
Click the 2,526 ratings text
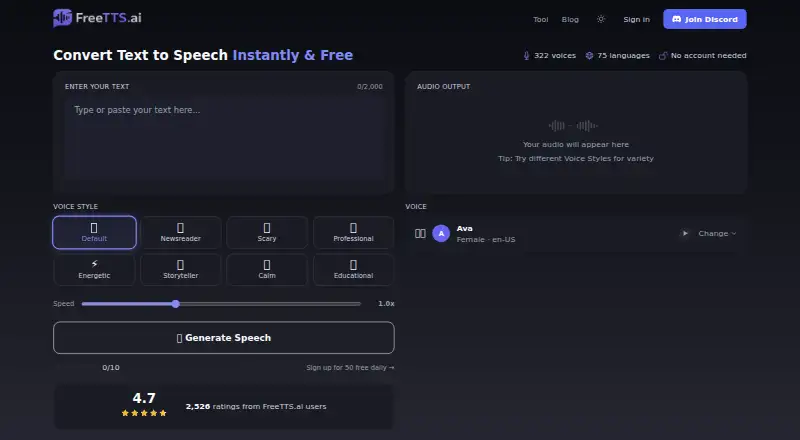click(256, 407)
